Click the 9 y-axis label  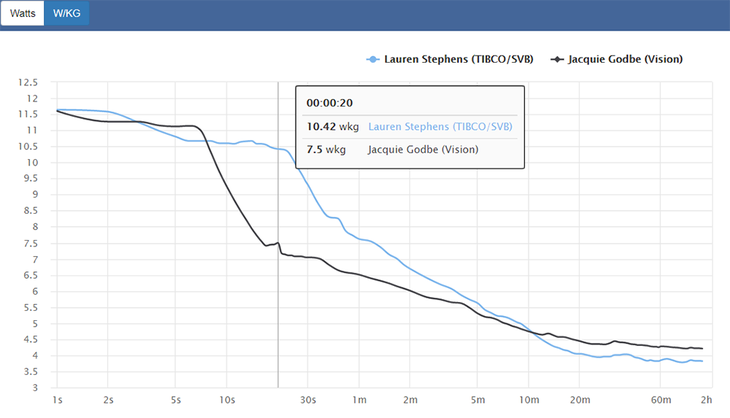pos(35,195)
